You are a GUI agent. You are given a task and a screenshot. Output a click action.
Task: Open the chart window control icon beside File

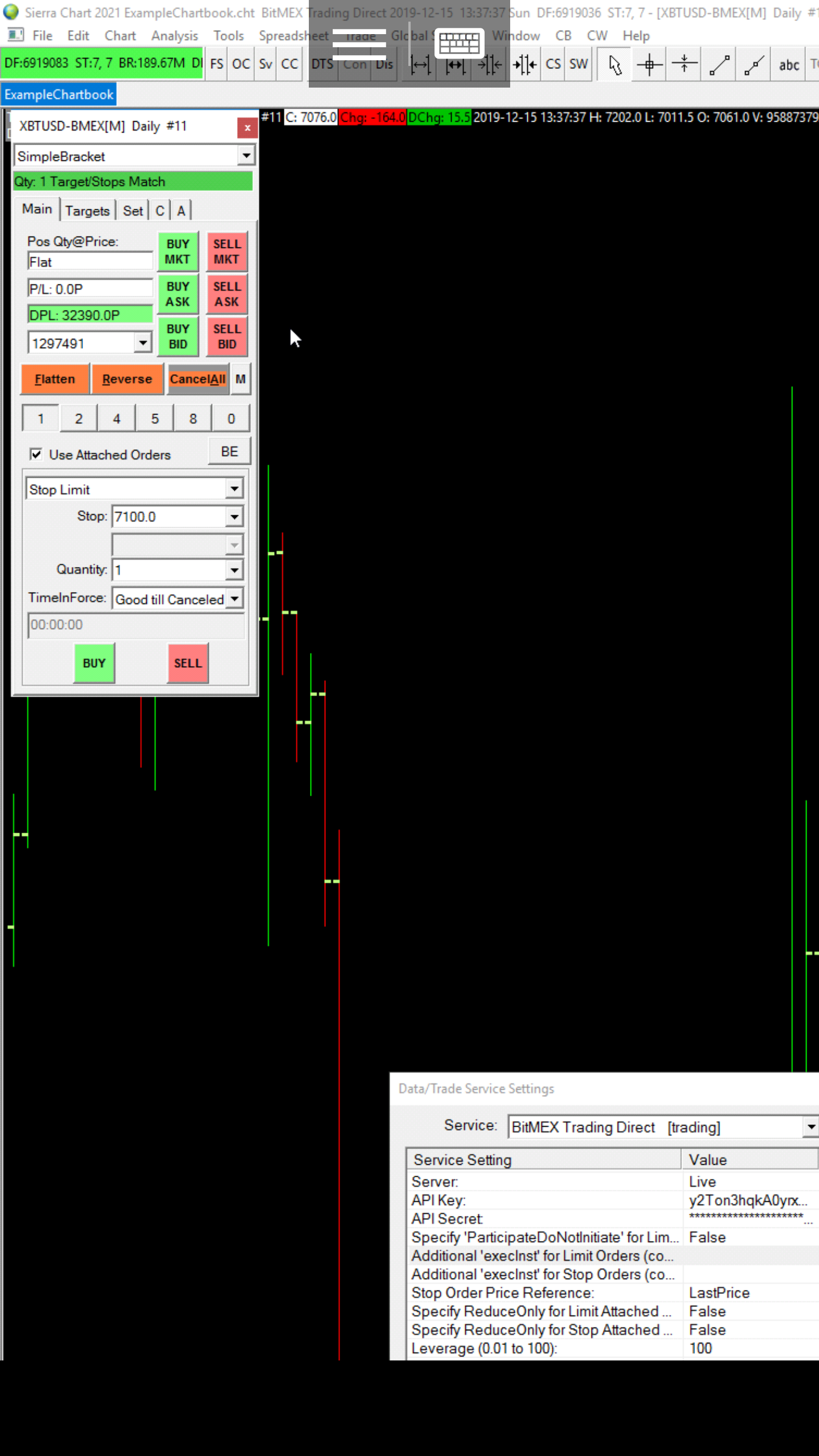coord(15,35)
